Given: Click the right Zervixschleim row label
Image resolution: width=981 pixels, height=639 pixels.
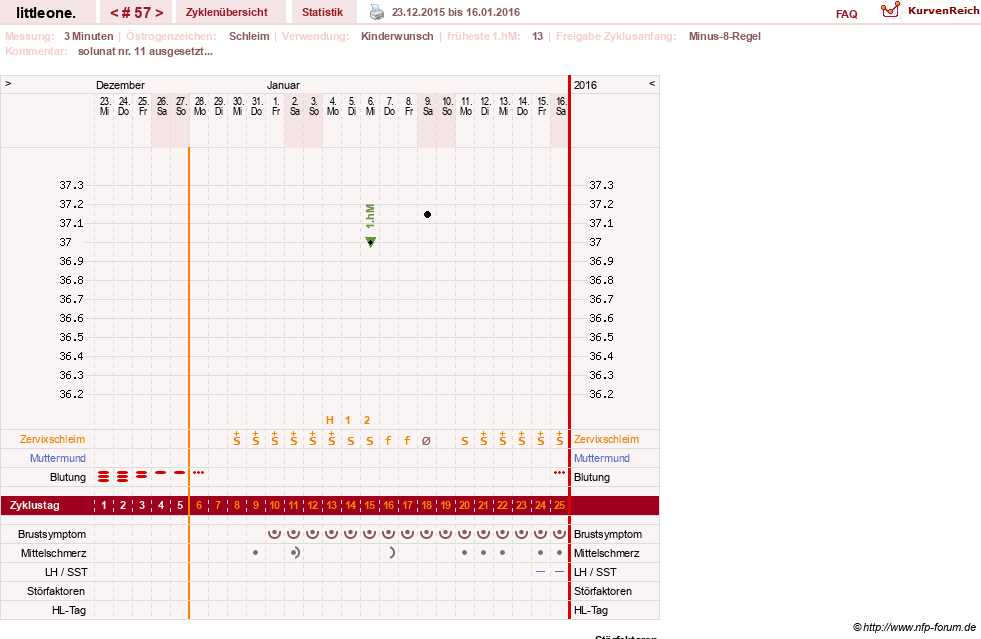Looking at the screenshot, I should [606, 439].
